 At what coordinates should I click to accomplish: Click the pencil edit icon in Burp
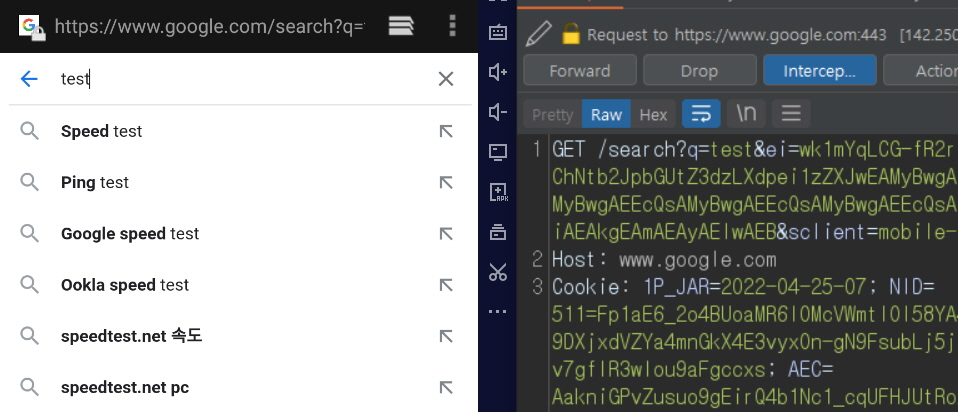[538, 34]
